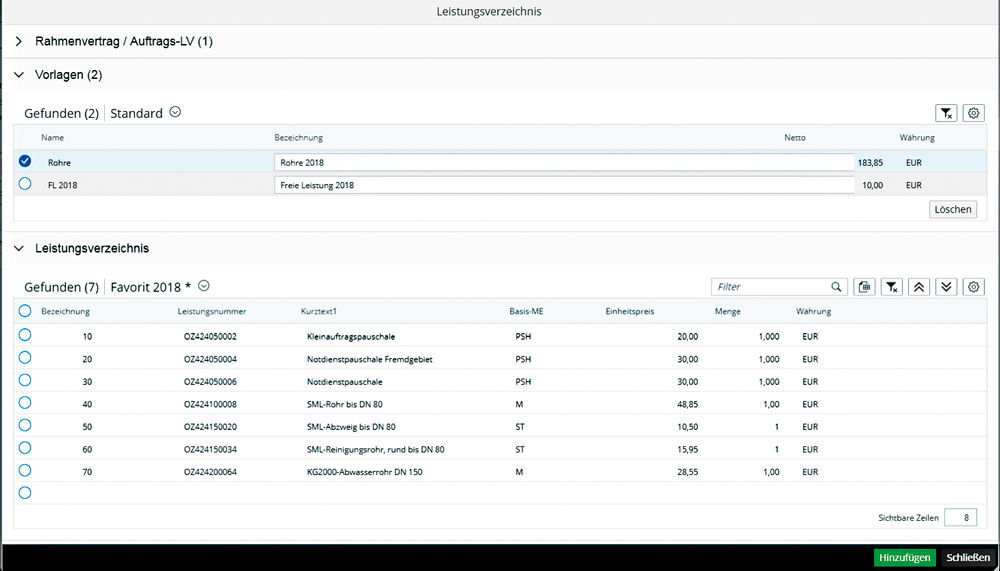Screen dimensions: 1000x571
Task: Expand the Rahmenvertrag / Auftrags-LV section
Action: 19,42
